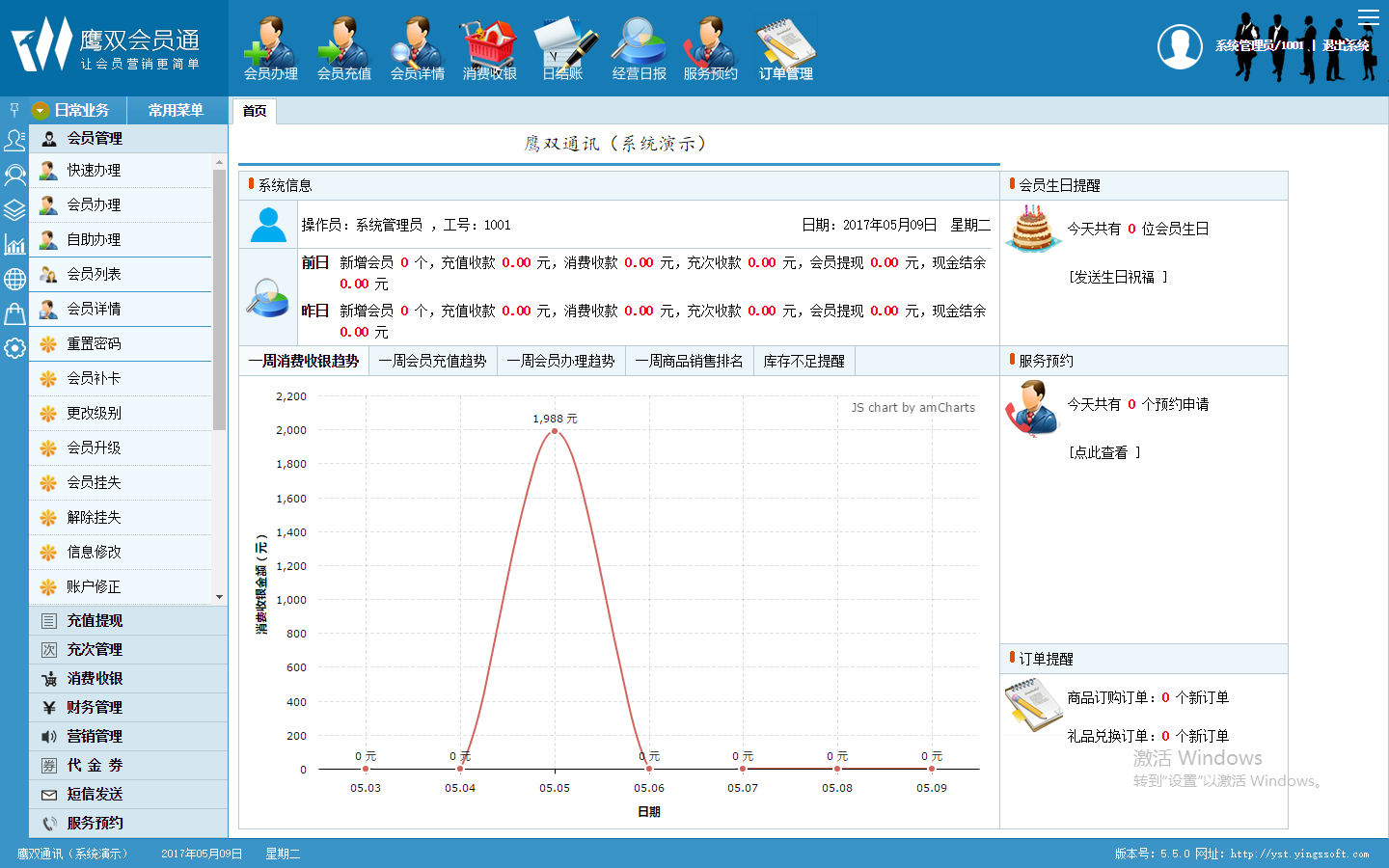Switch to 库存不足提醒 tab

point(803,361)
